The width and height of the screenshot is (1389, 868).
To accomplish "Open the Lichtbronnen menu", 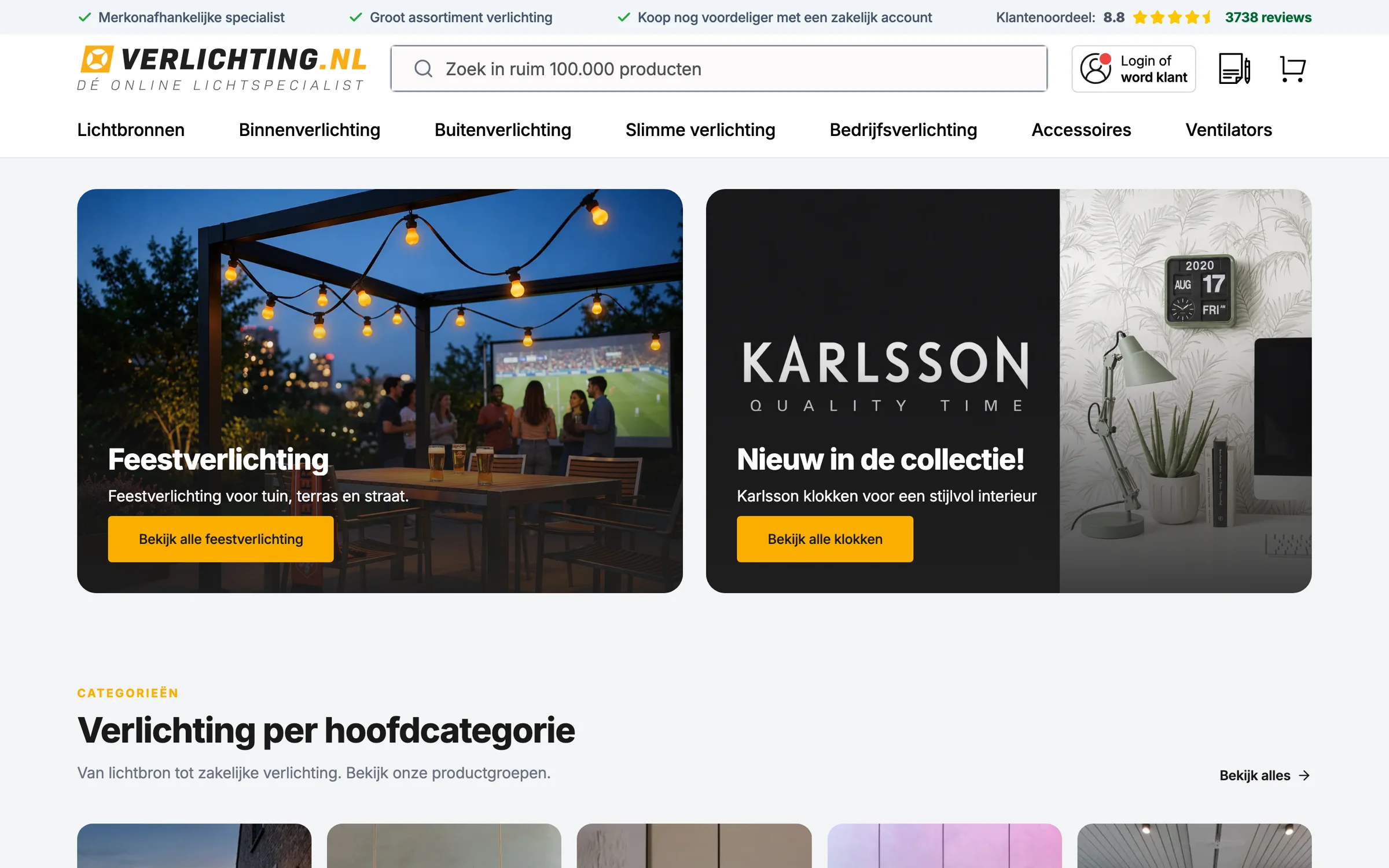I will (x=131, y=130).
